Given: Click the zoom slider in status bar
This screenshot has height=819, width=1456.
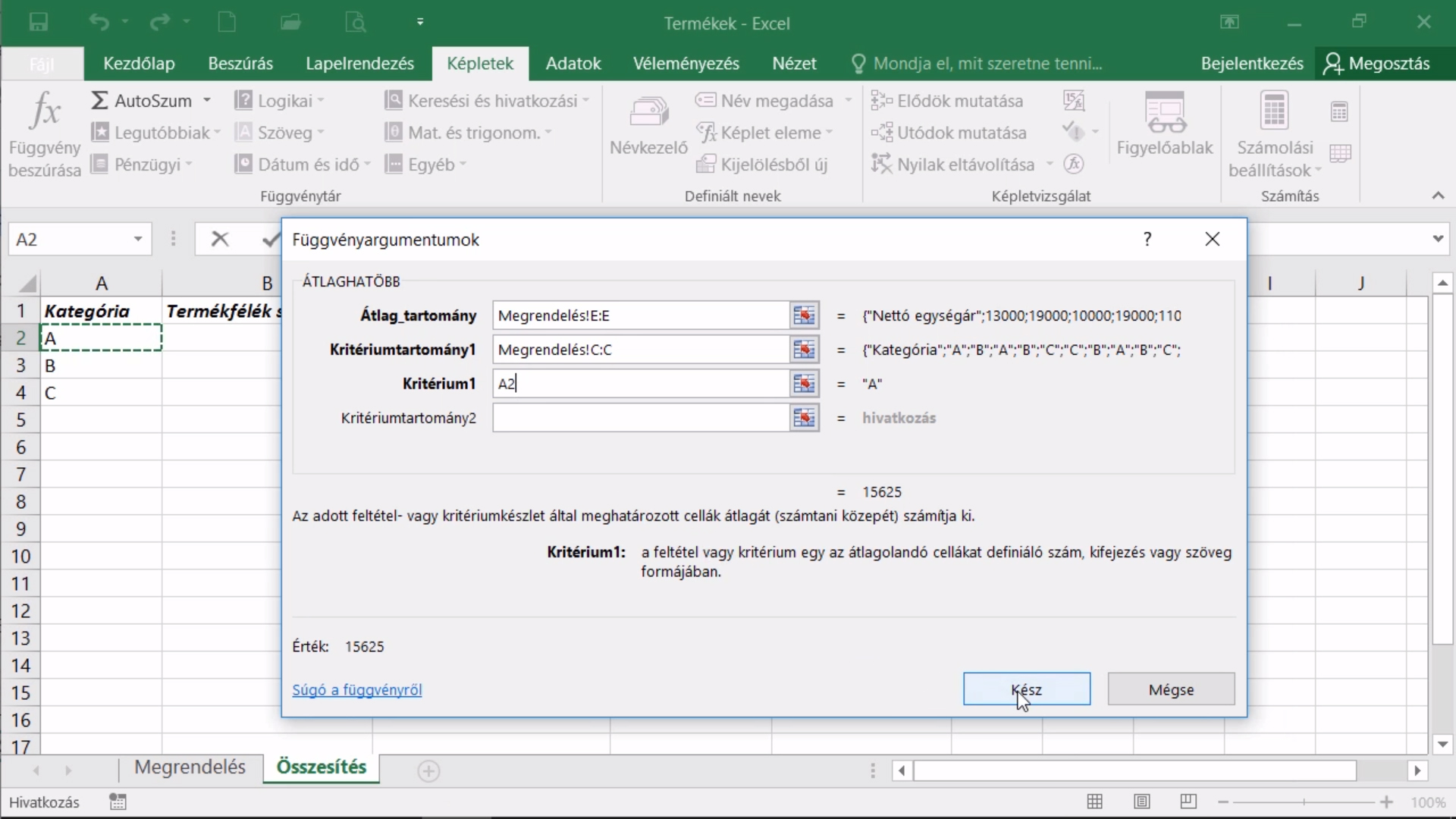Looking at the screenshot, I should [x=1304, y=802].
